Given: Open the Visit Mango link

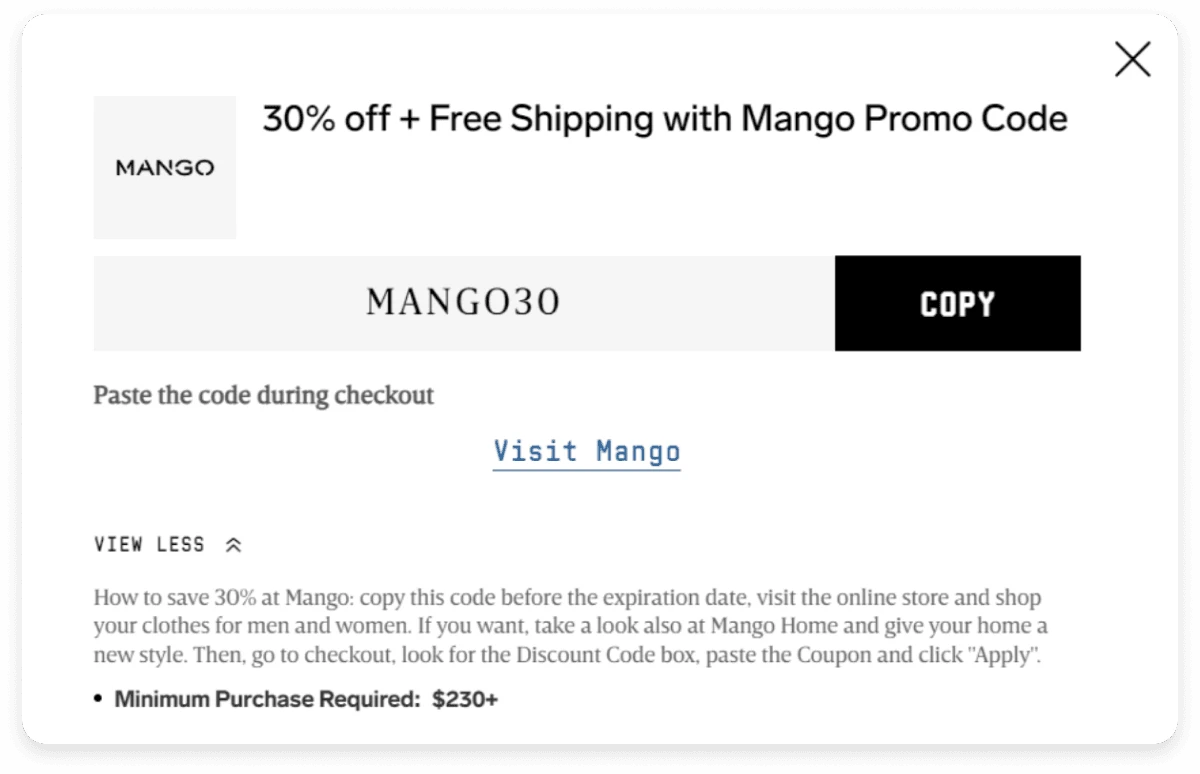Looking at the screenshot, I should tap(586, 451).
